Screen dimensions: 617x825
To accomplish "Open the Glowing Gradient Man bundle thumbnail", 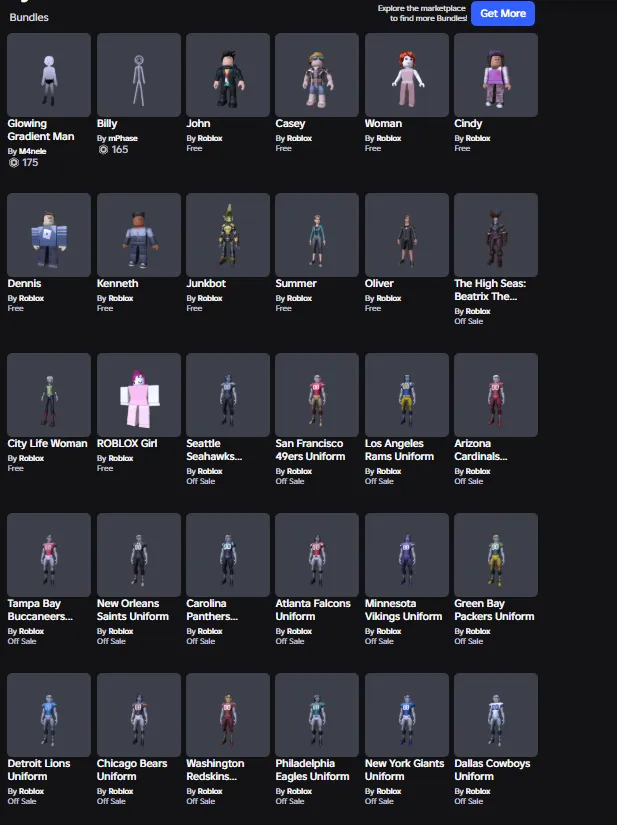I will click(49, 75).
